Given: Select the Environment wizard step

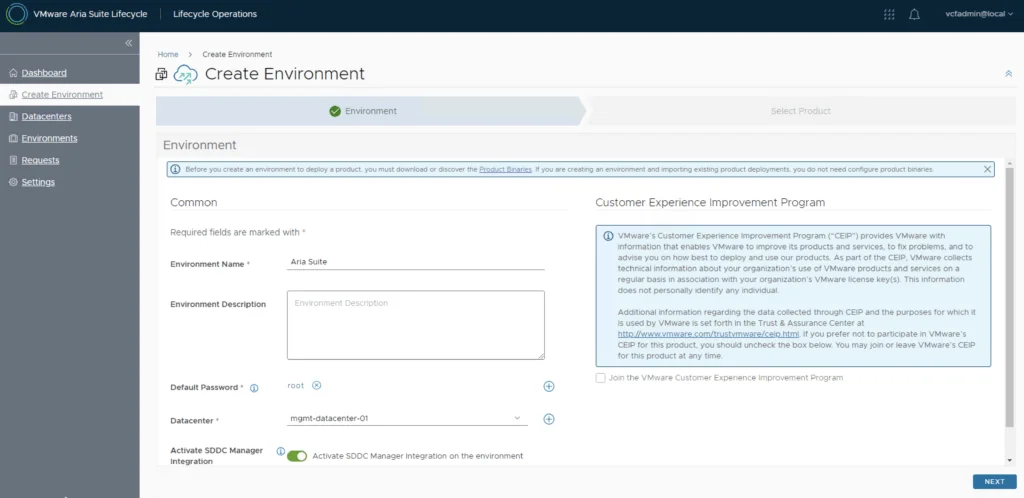Looking at the screenshot, I should (371, 111).
